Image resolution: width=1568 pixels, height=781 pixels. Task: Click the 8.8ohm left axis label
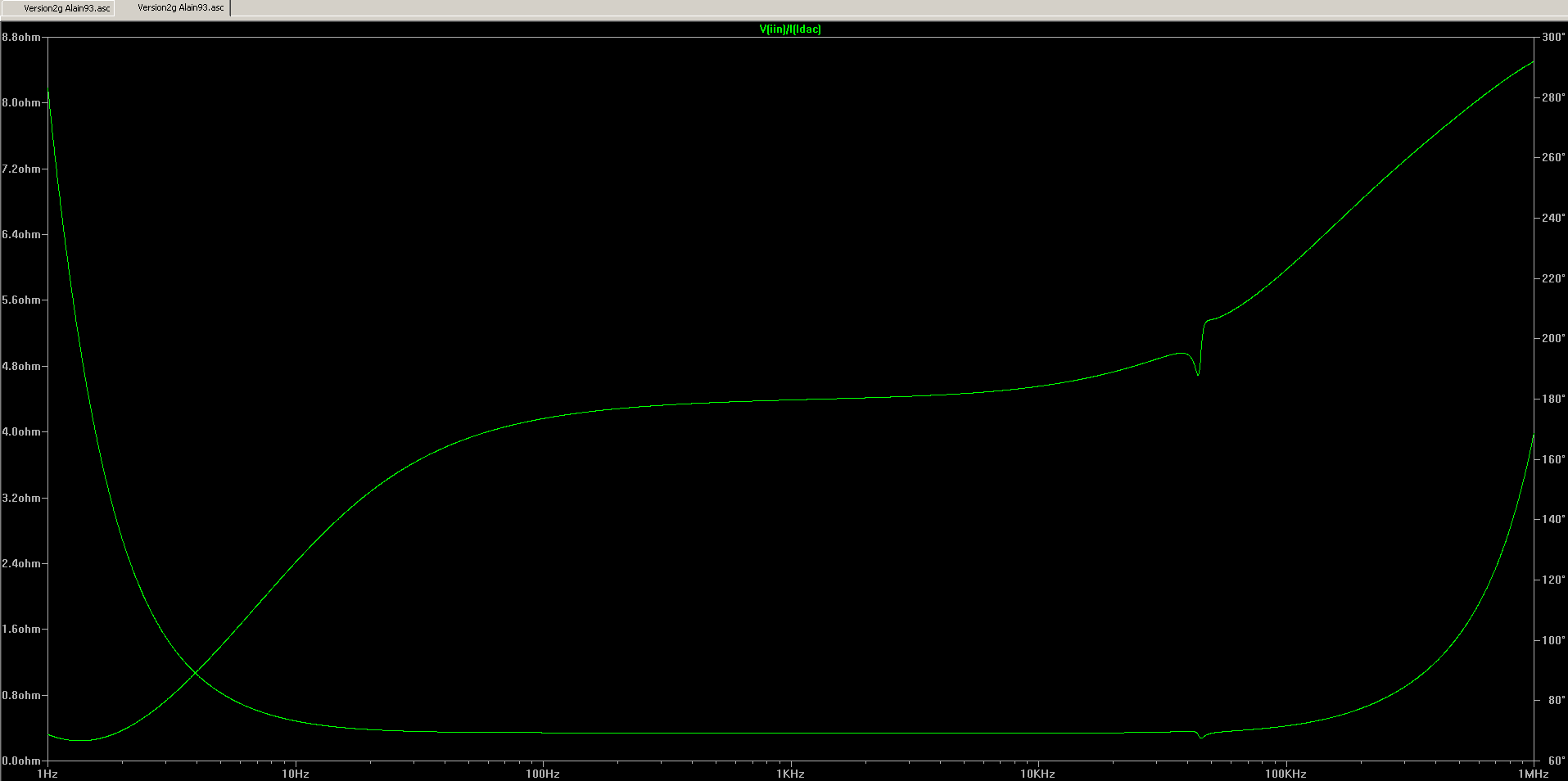[20, 38]
